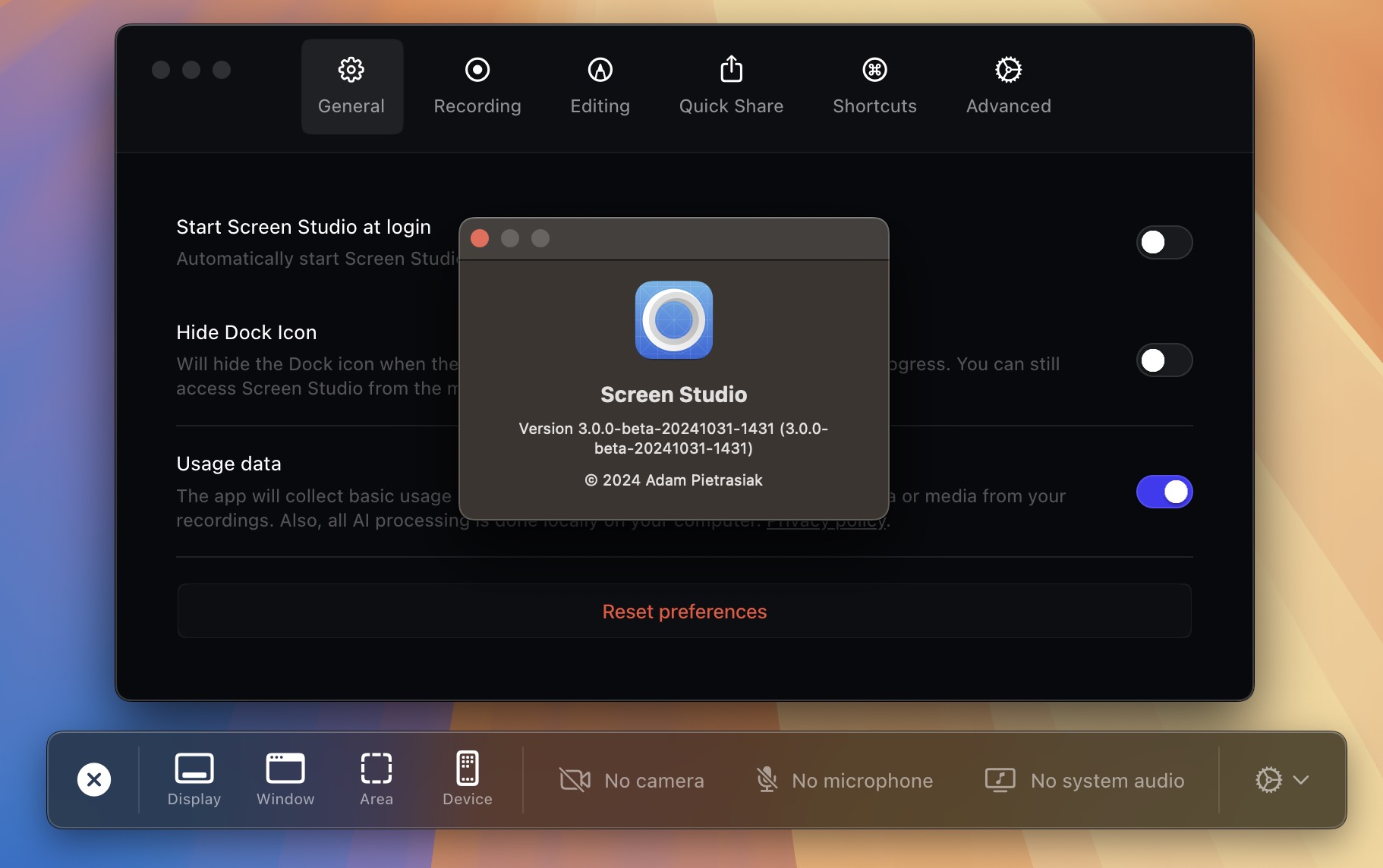Screen dimensions: 1383x868
Task: Click the Screen Studio app icon in About
Action: pos(674,319)
